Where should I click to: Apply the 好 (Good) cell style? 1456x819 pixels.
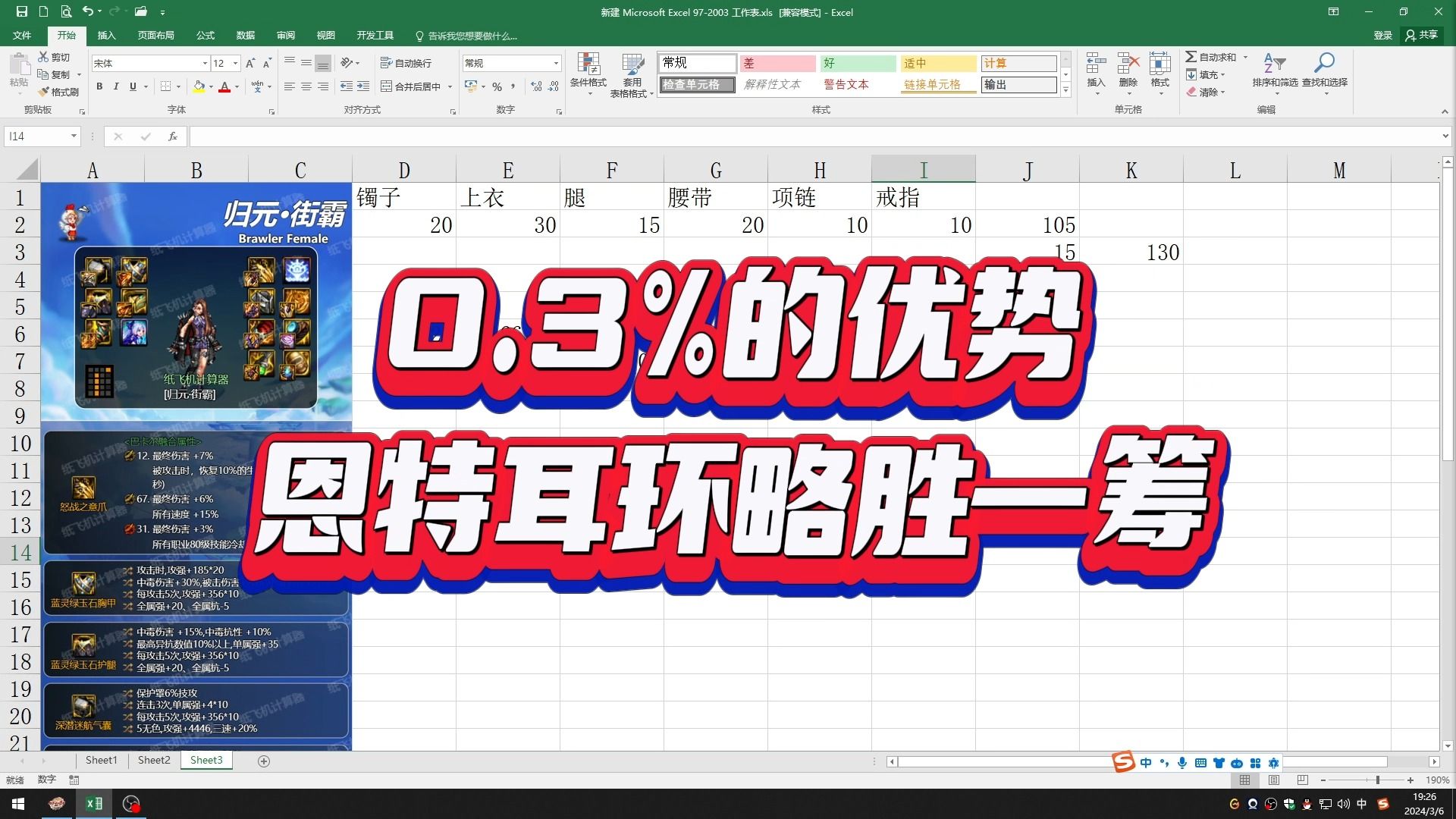858,63
